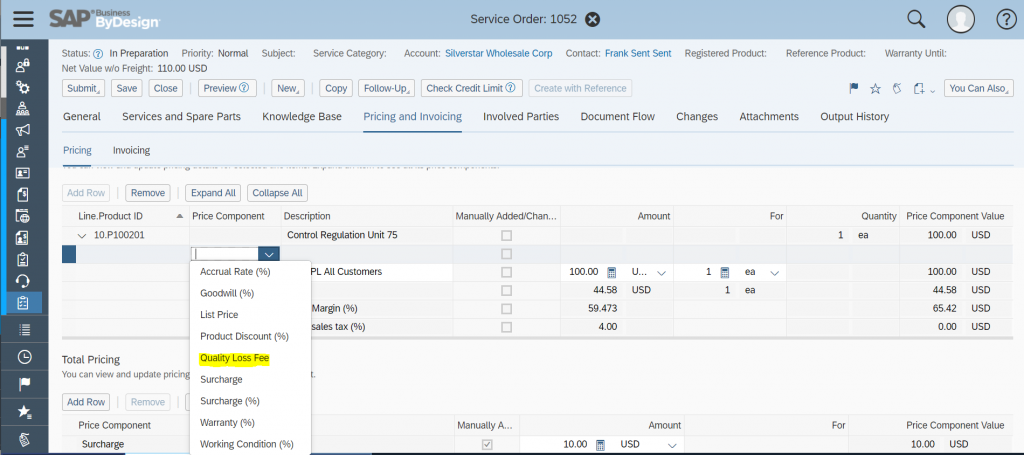This screenshot has height=455, width=1024.
Task: Switch to the Services and Spare Parts tab
Action: point(182,116)
